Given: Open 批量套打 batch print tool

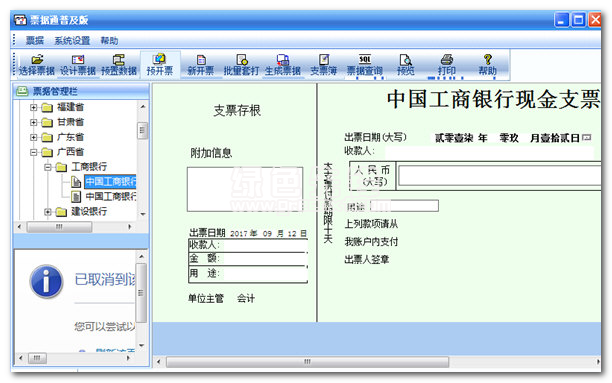Looking at the screenshot, I should pos(241,65).
